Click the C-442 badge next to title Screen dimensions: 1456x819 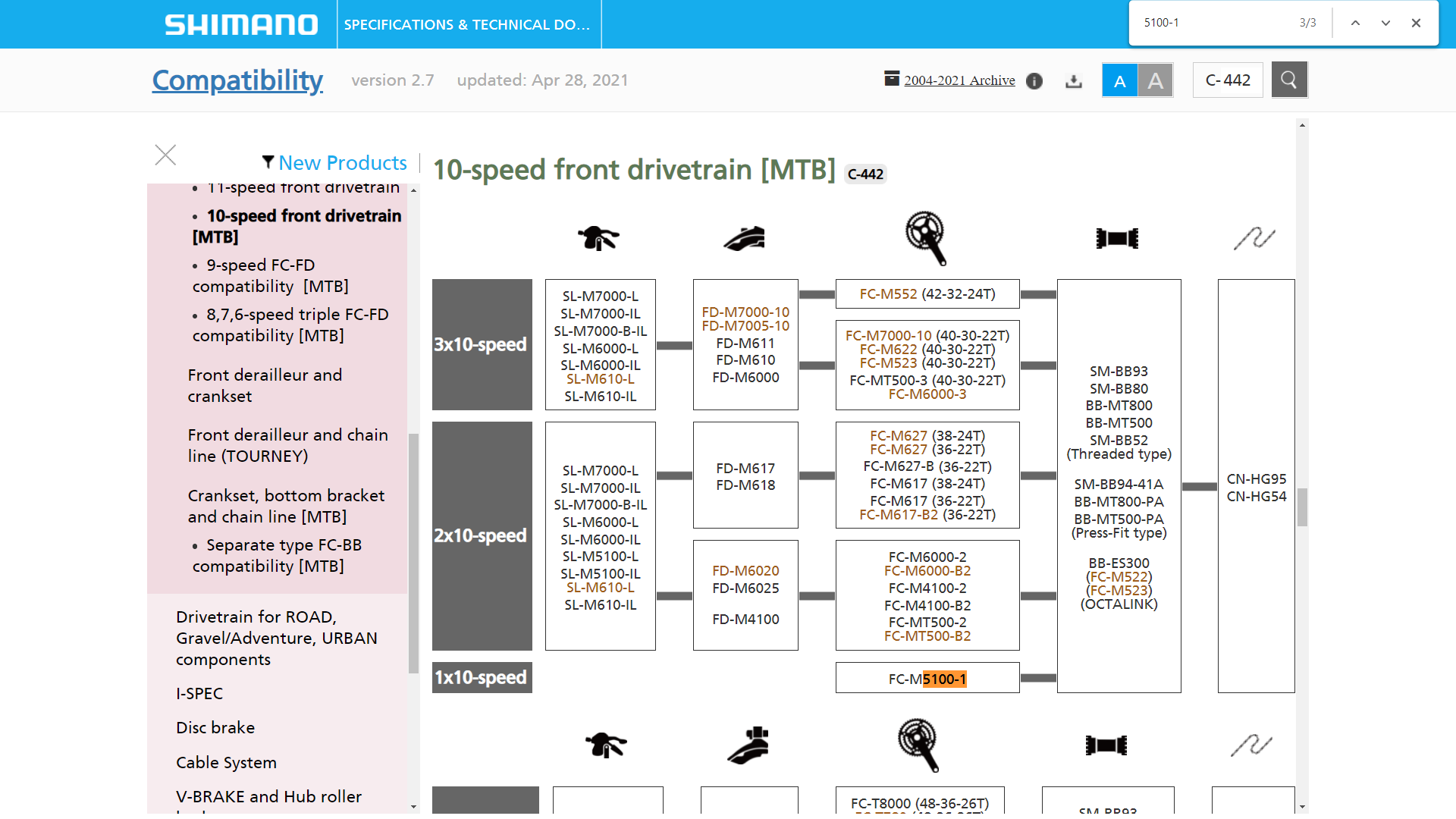click(x=865, y=174)
